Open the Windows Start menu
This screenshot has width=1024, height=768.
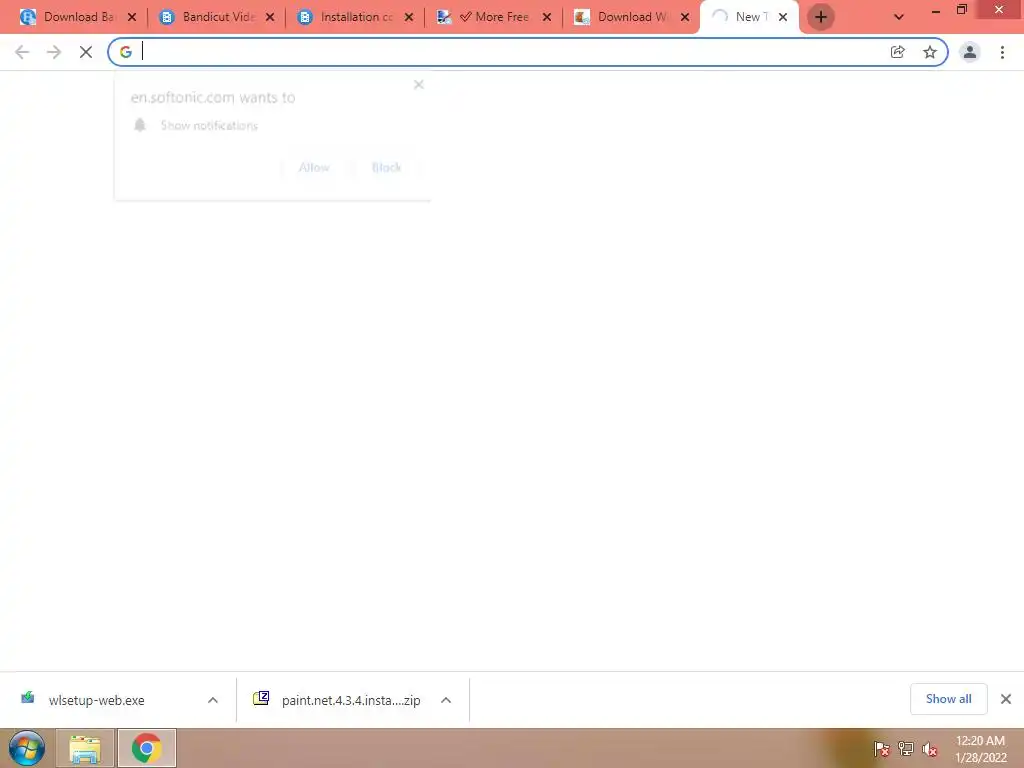27,748
